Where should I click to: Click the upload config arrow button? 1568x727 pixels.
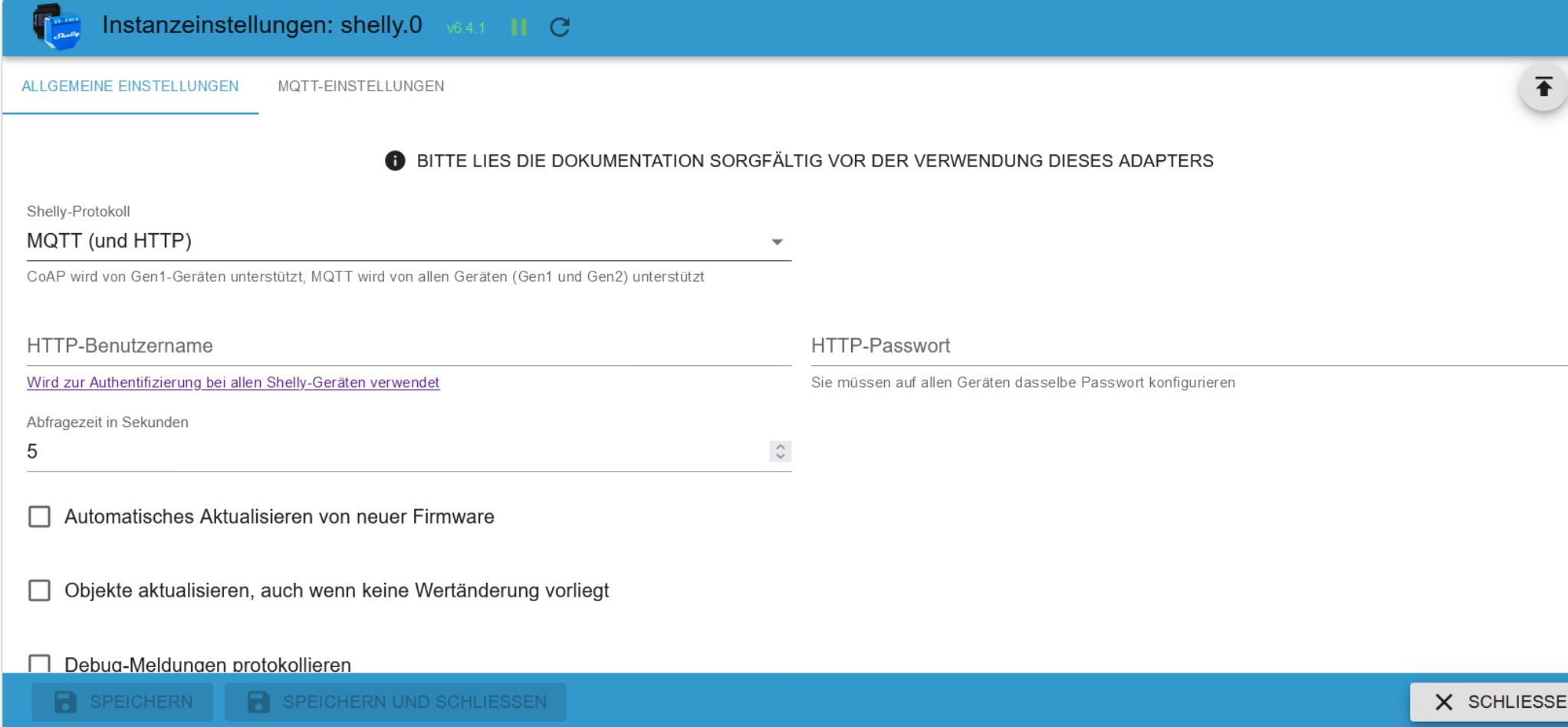pos(1543,87)
